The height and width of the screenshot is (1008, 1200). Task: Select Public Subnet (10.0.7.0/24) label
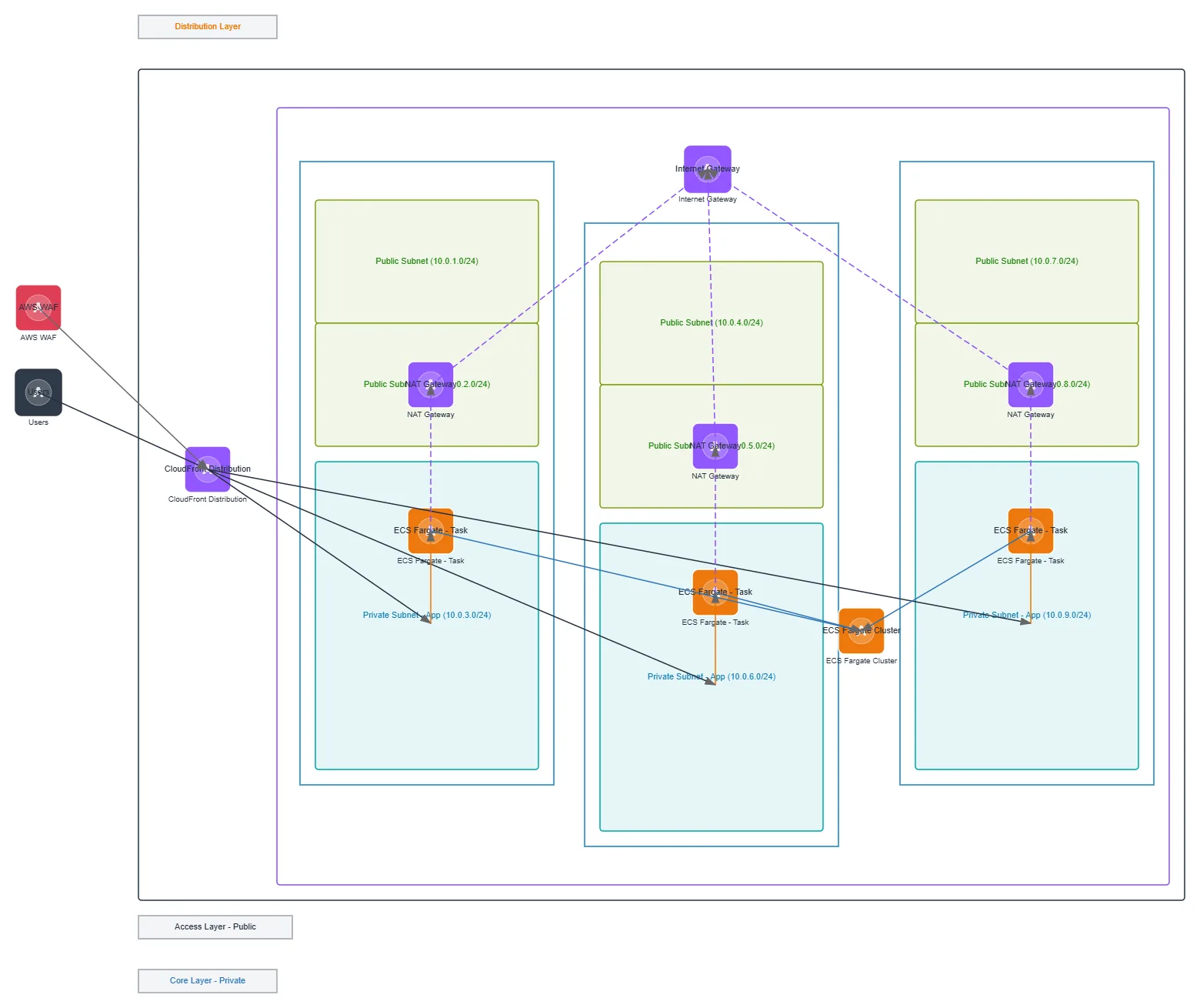(1027, 262)
